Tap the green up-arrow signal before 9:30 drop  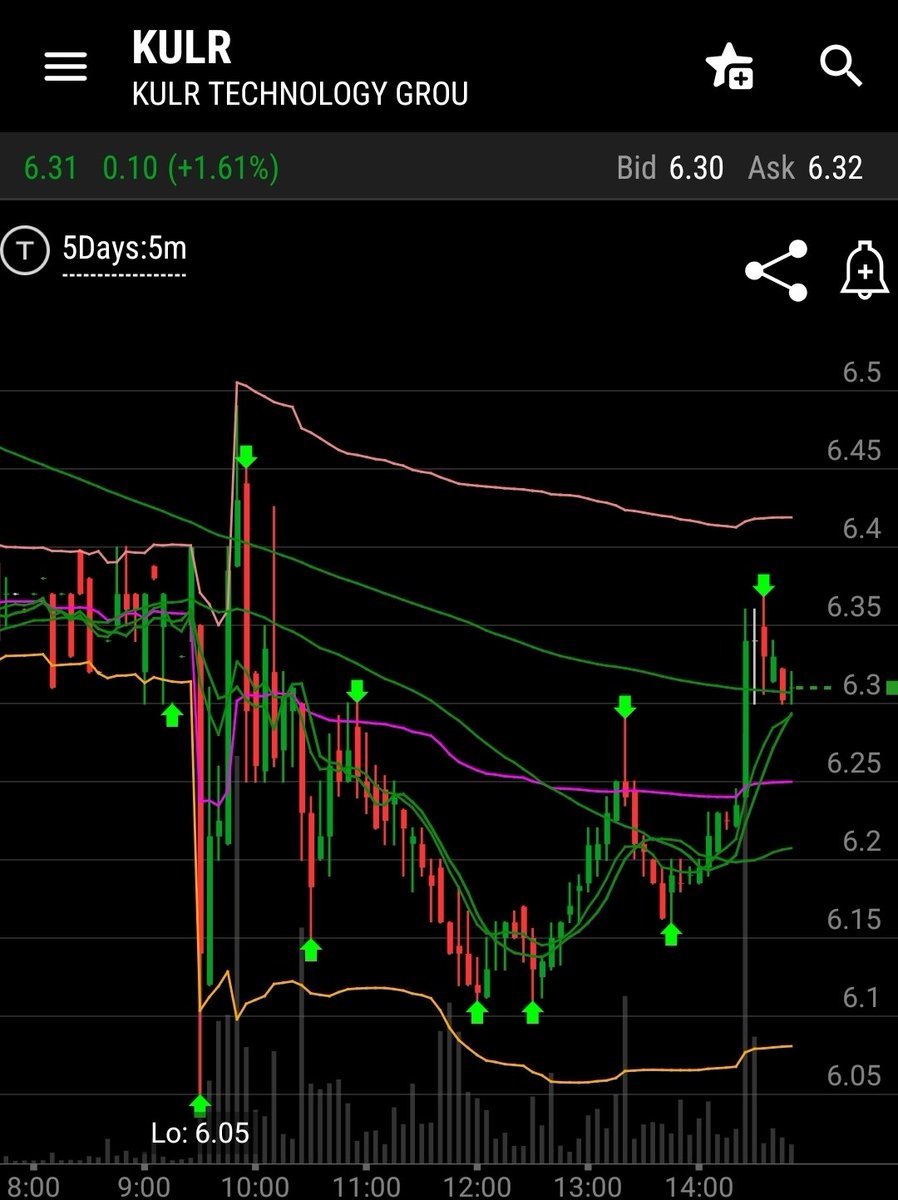(x=172, y=714)
